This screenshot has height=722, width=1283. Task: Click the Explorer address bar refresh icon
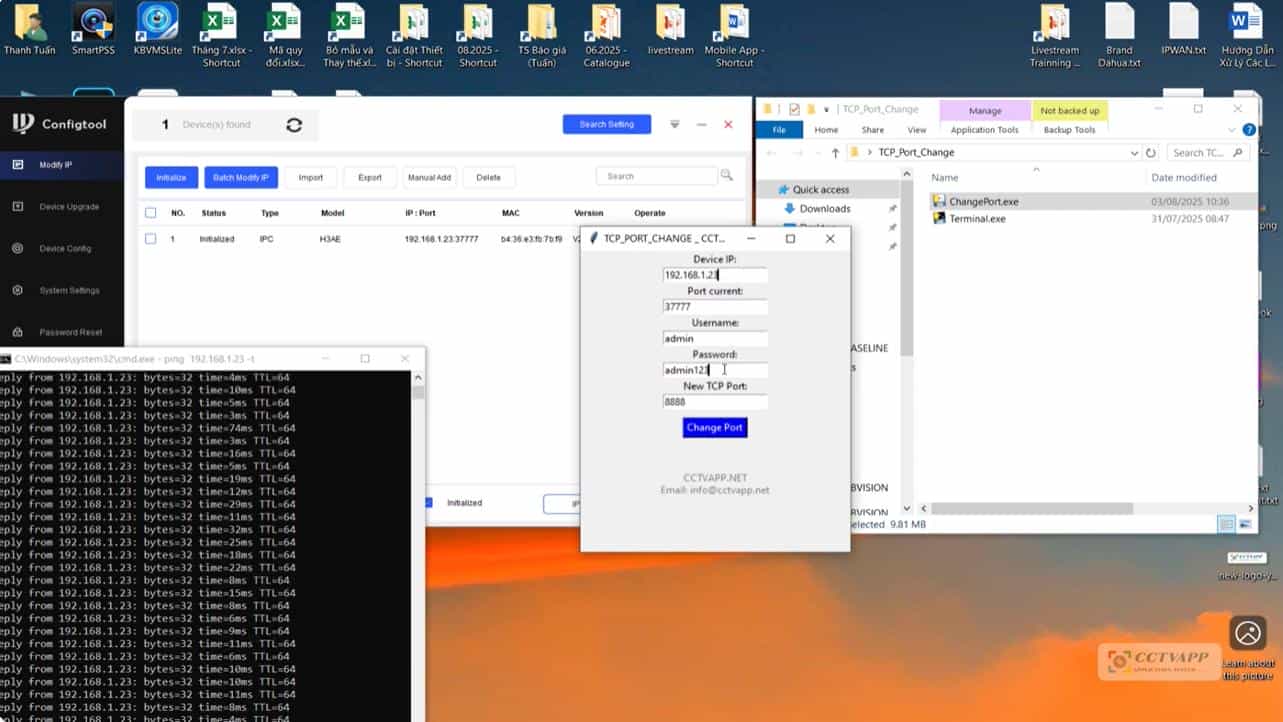point(1151,153)
